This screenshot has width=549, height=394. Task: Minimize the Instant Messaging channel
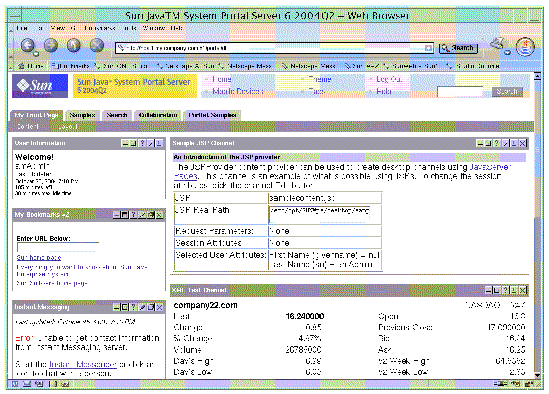117,307
